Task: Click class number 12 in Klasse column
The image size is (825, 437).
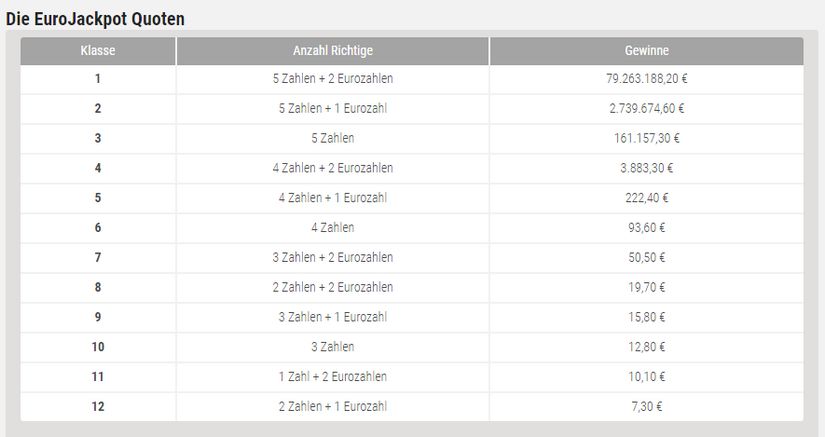Action: coord(98,406)
